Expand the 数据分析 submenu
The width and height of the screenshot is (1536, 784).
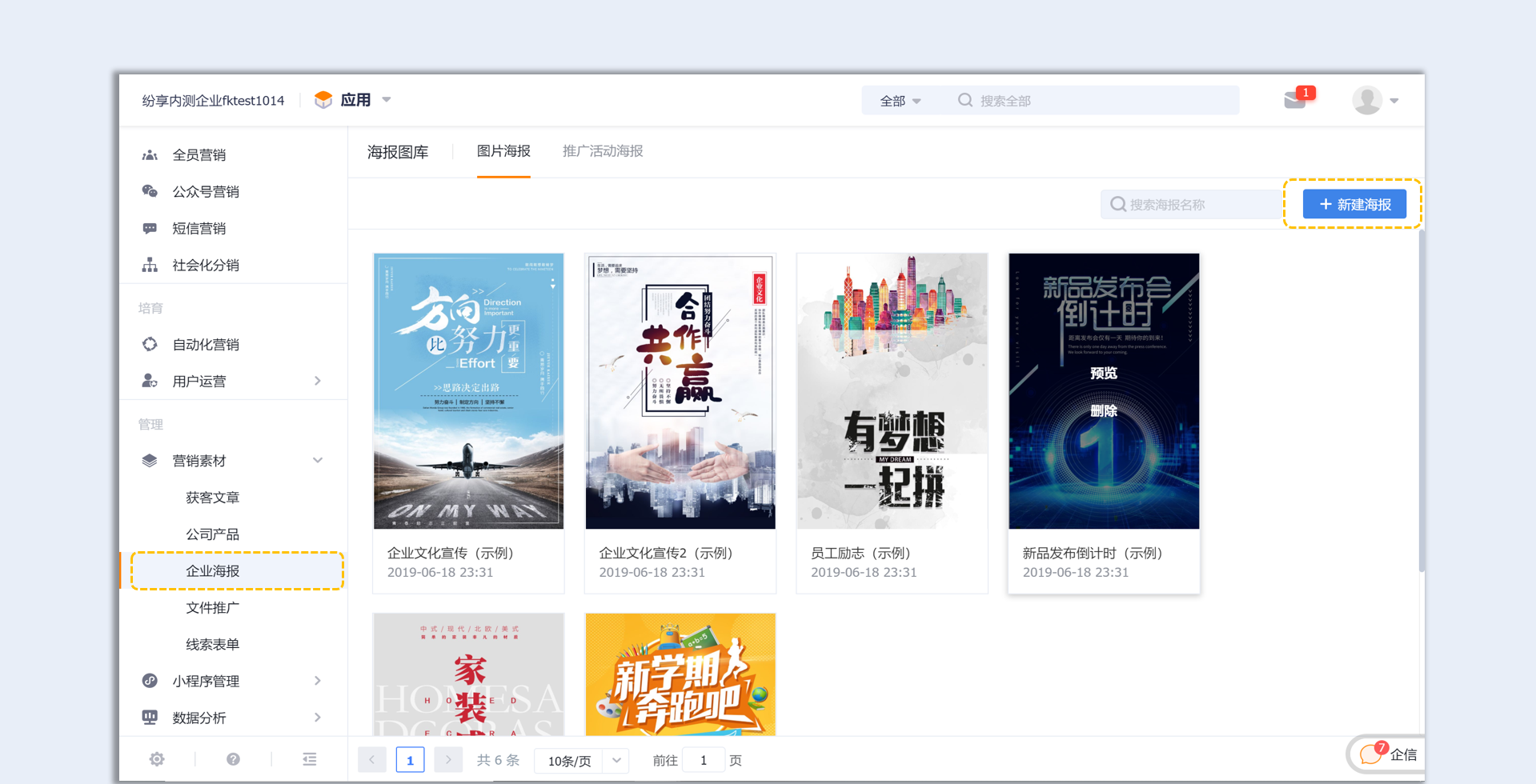tap(318, 718)
